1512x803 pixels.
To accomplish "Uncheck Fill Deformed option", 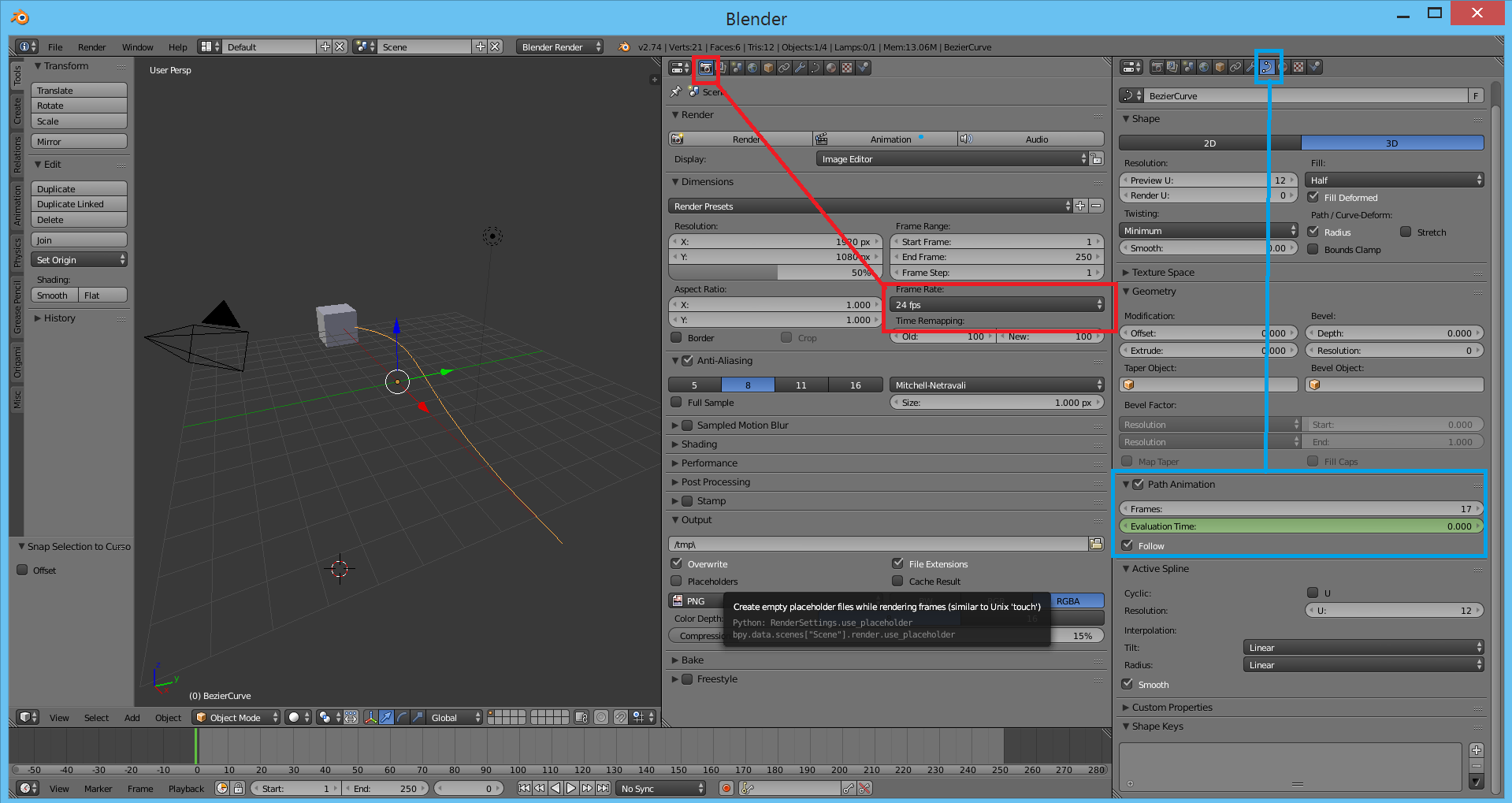I will [x=1313, y=197].
